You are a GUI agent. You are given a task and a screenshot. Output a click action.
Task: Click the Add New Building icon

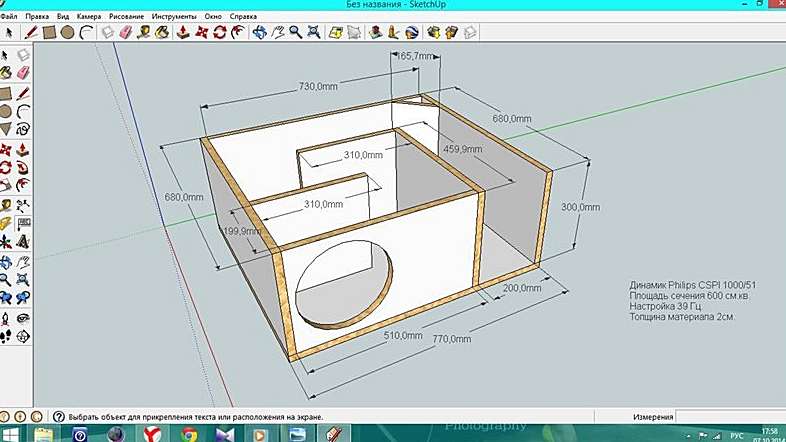tap(376, 33)
